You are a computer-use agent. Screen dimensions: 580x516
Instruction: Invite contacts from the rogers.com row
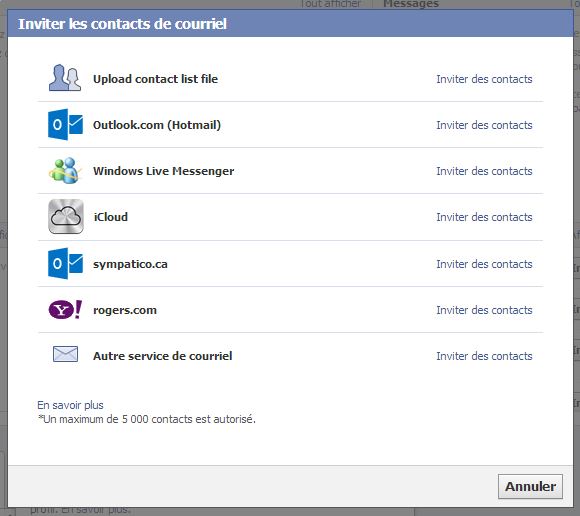484,310
